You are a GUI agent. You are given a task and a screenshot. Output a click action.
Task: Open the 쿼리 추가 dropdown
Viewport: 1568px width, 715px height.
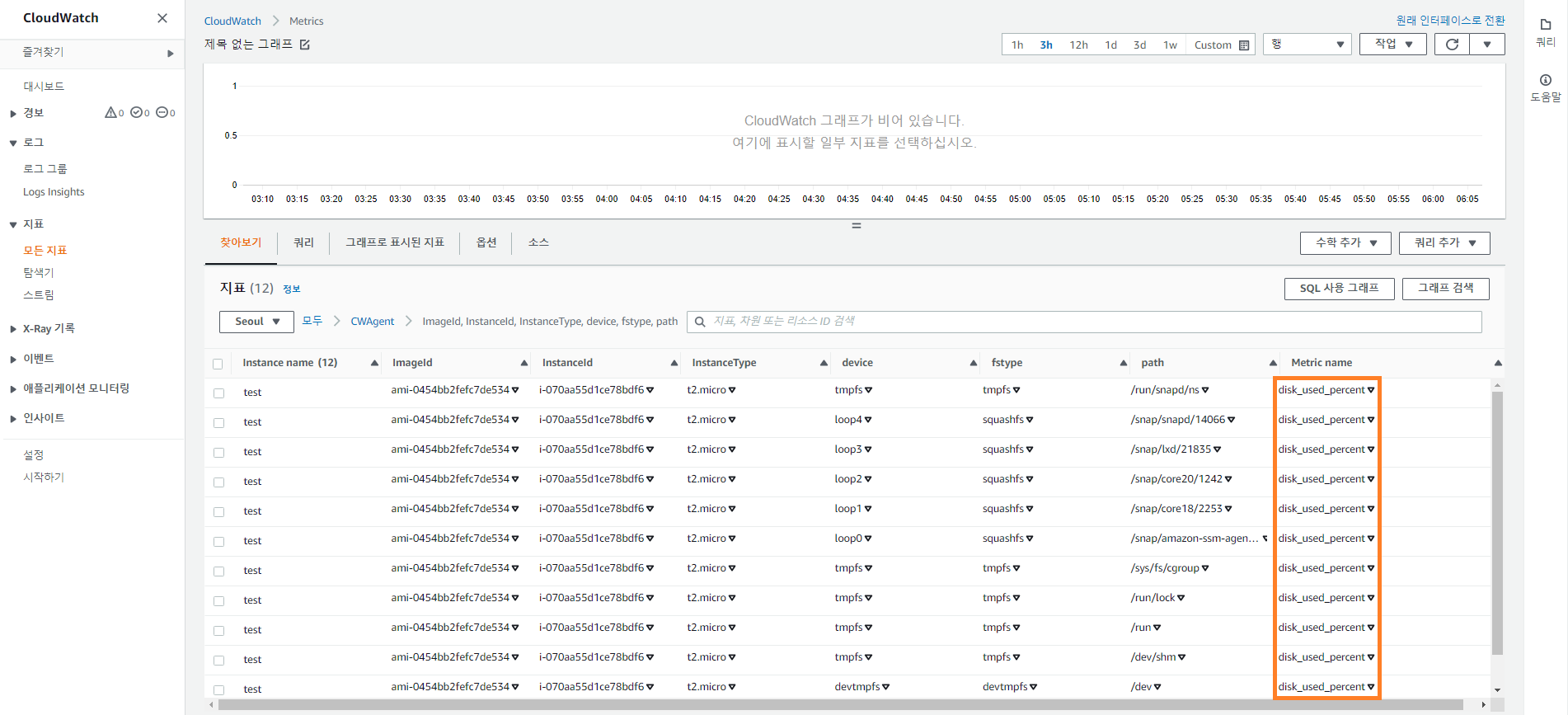1444,242
